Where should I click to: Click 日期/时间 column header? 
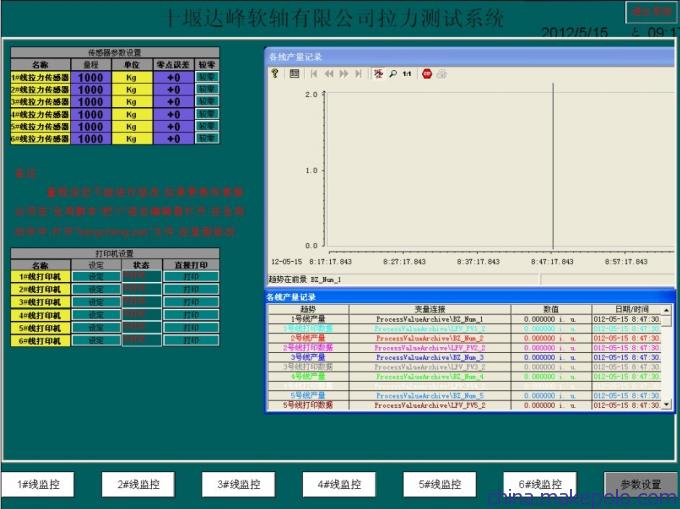click(x=627, y=309)
